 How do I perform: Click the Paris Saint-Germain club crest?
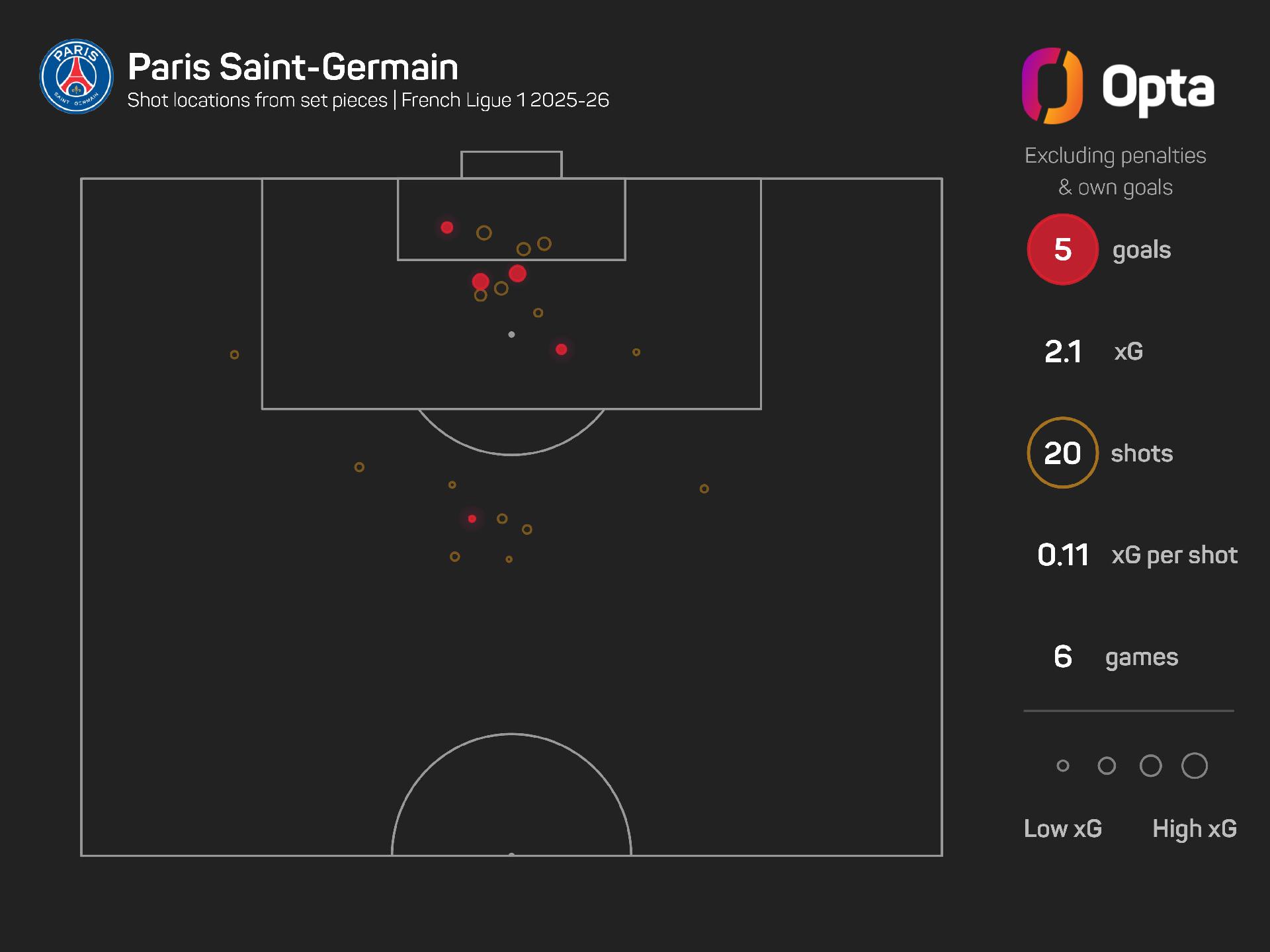pyautogui.click(x=77, y=77)
